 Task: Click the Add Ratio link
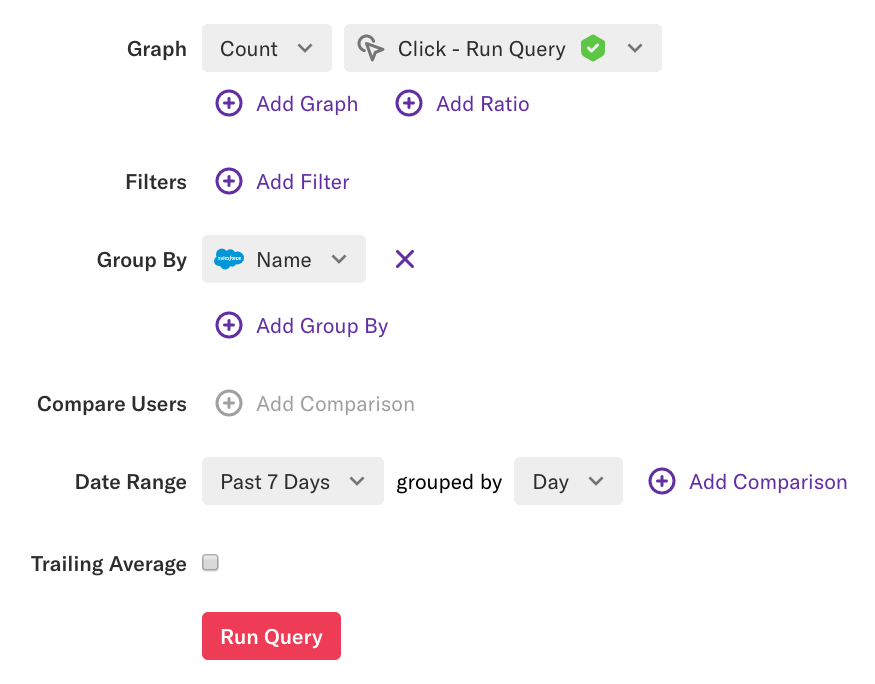click(x=483, y=104)
